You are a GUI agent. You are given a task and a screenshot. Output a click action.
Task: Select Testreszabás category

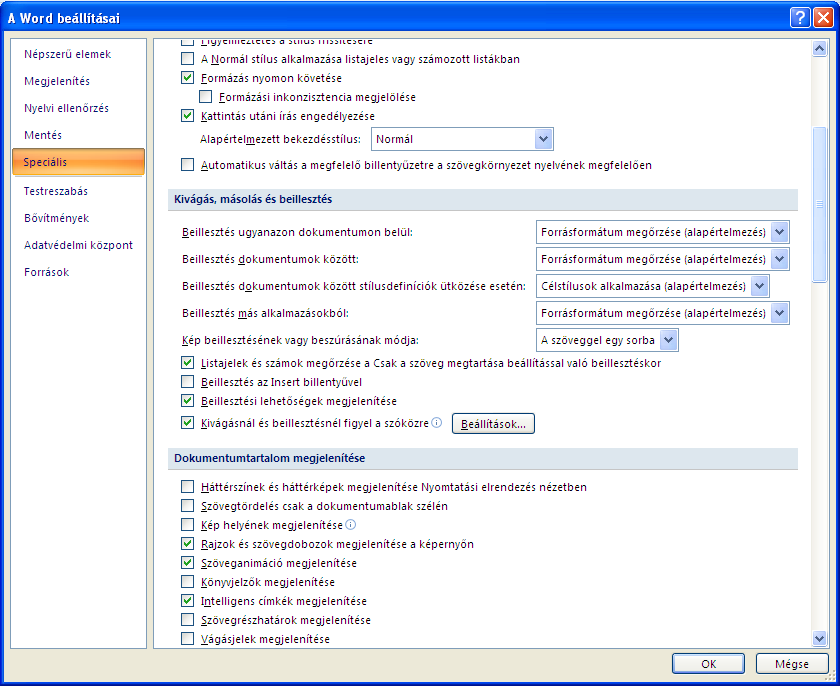pyautogui.click(x=78, y=191)
